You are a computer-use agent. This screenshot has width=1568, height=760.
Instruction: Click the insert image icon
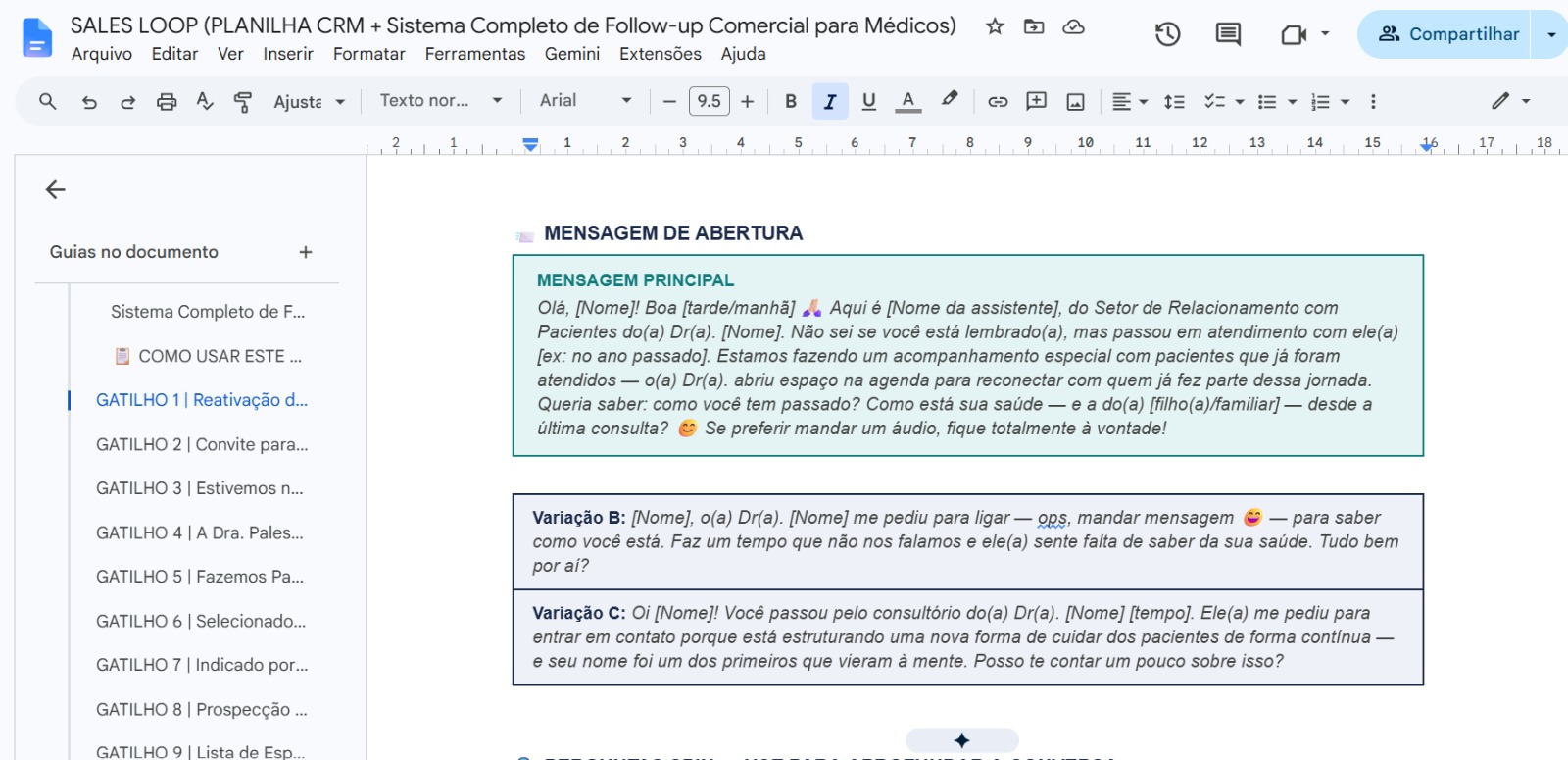pyautogui.click(x=1075, y=101)
